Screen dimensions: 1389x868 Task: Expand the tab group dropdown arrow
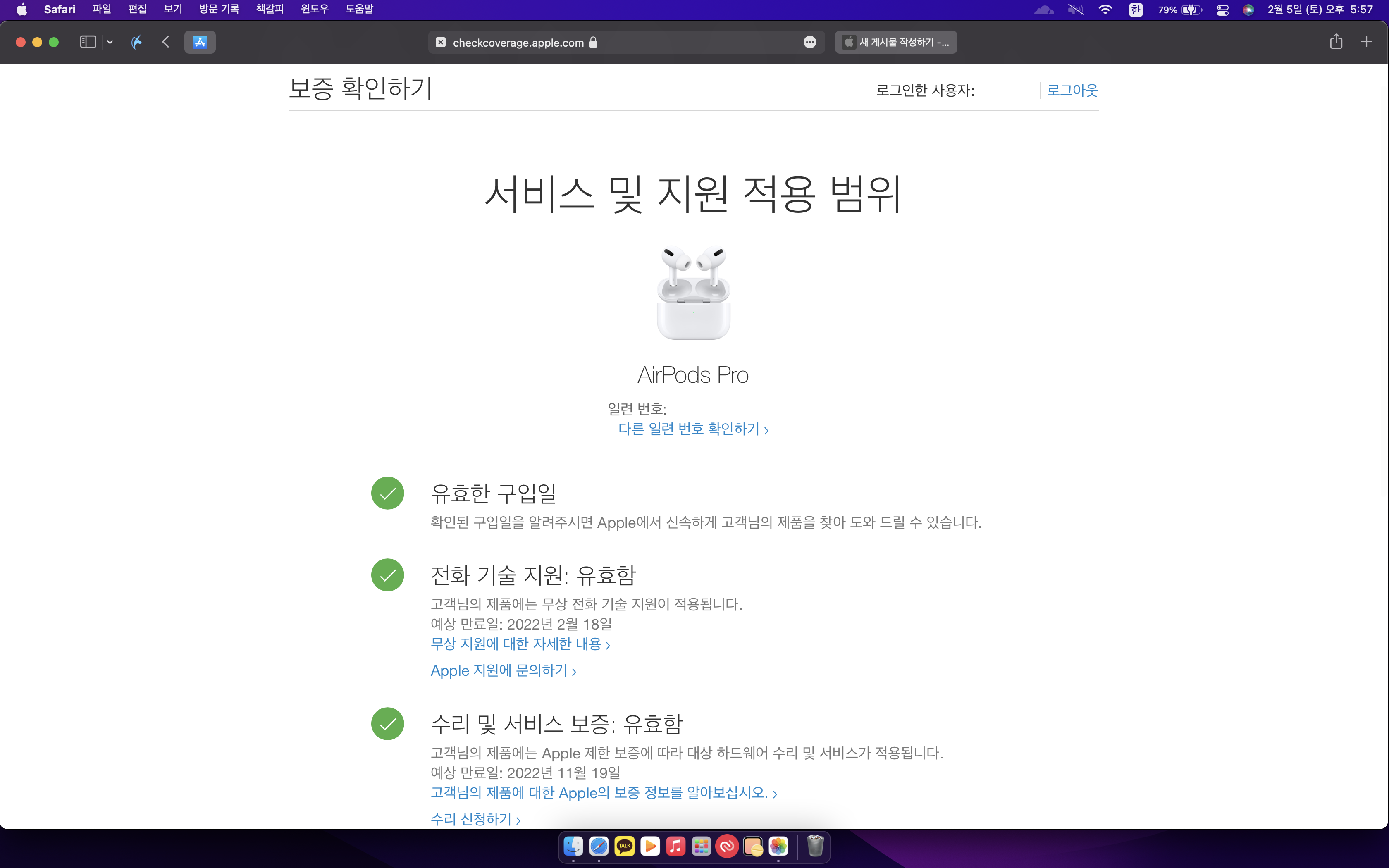click(x=110, y=42)
